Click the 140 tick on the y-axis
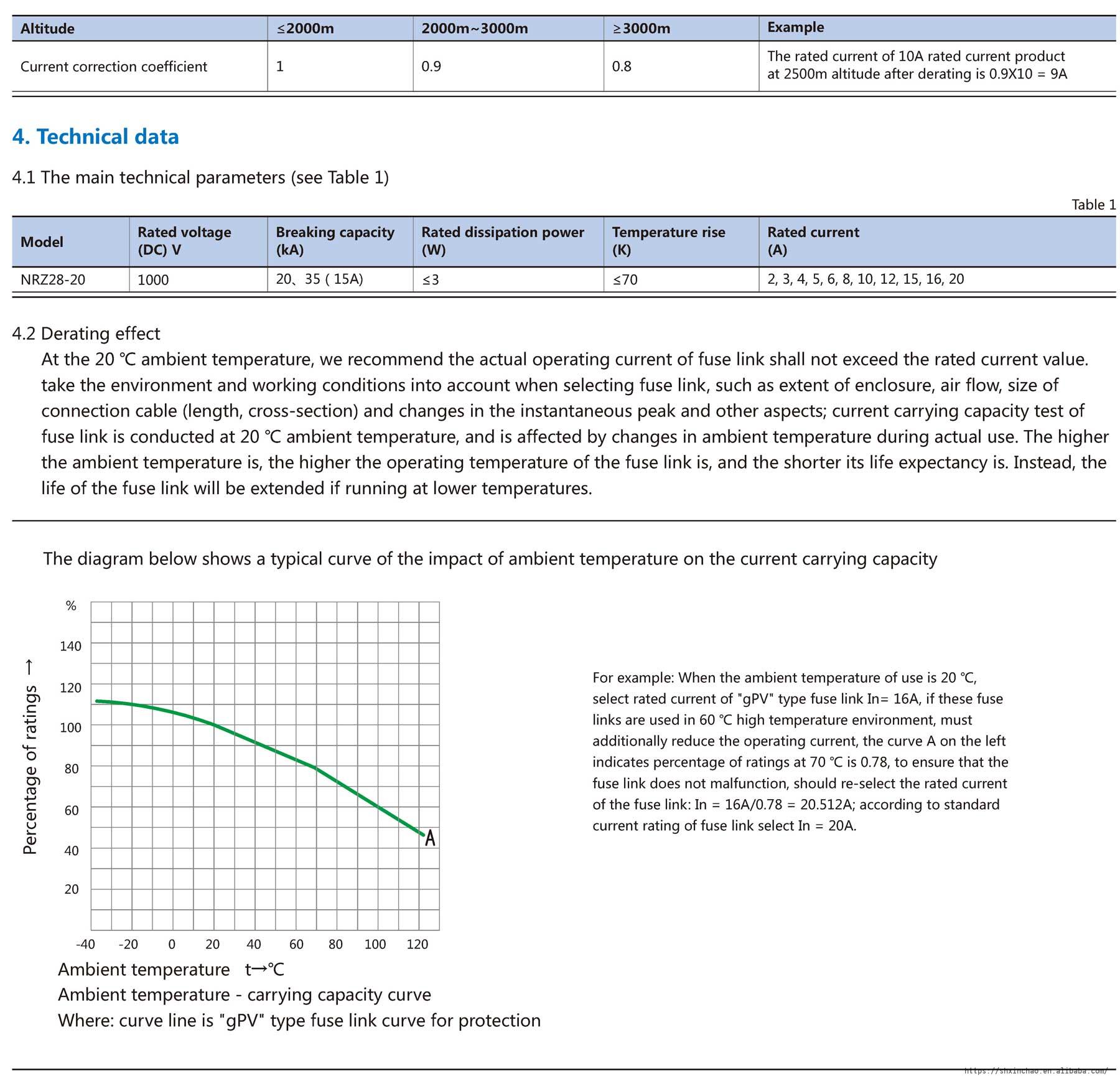Image resolution: width=1120 pixels, height=1076 pixels. click(70, 646)
